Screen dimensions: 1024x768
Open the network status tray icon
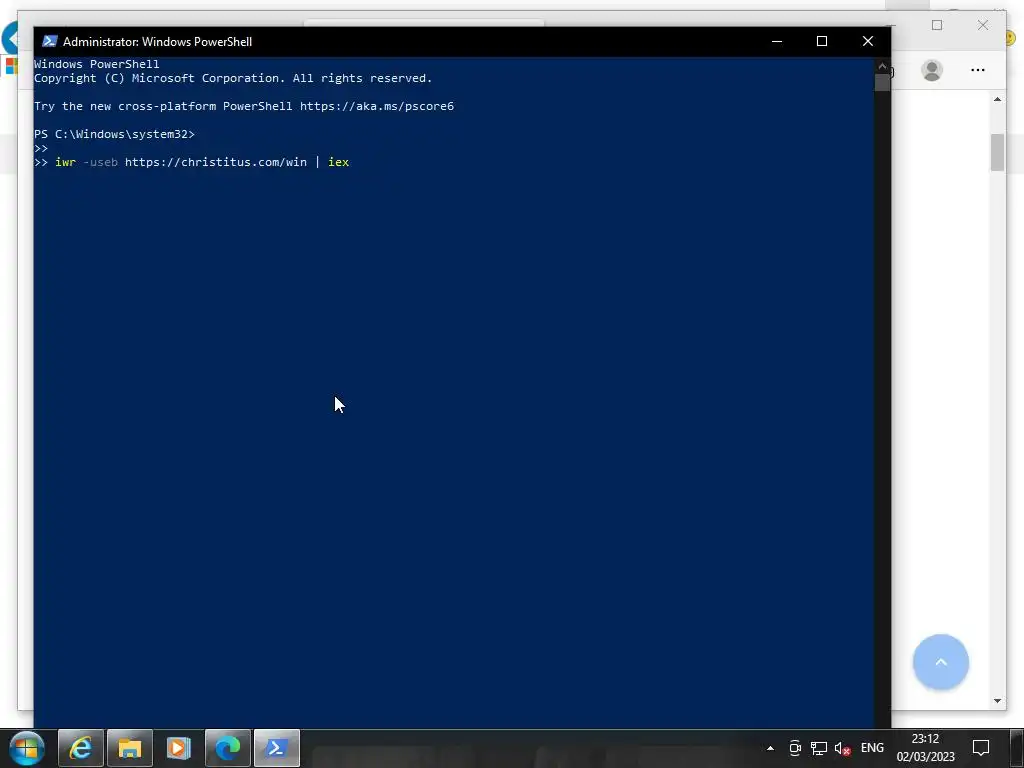click(818, 748)
